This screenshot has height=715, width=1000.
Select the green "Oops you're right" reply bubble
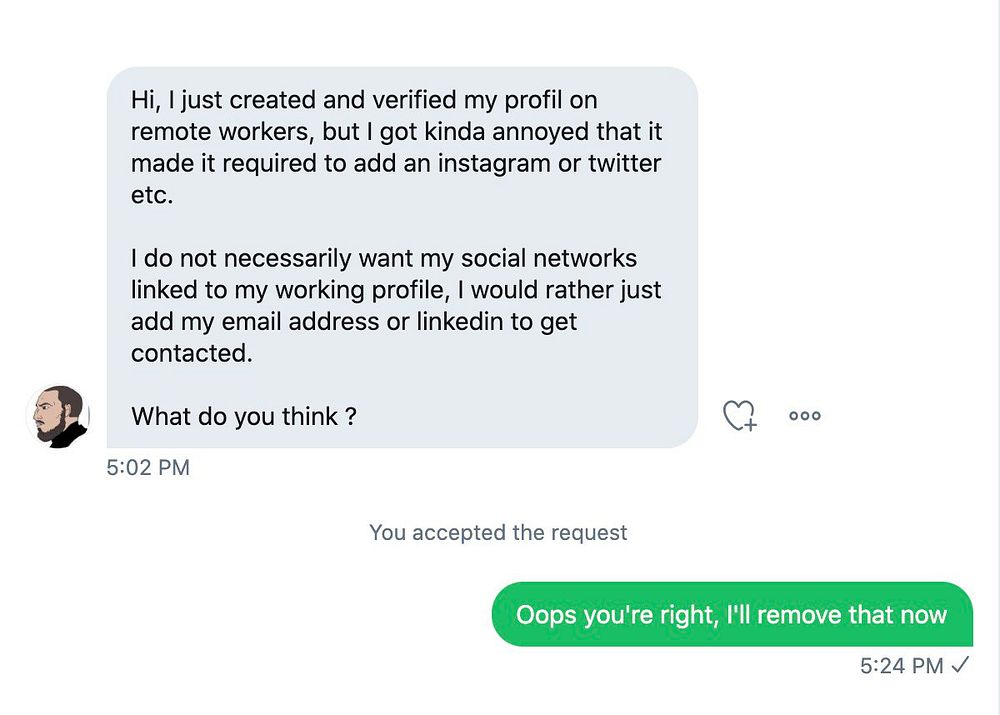click(732, 614)
